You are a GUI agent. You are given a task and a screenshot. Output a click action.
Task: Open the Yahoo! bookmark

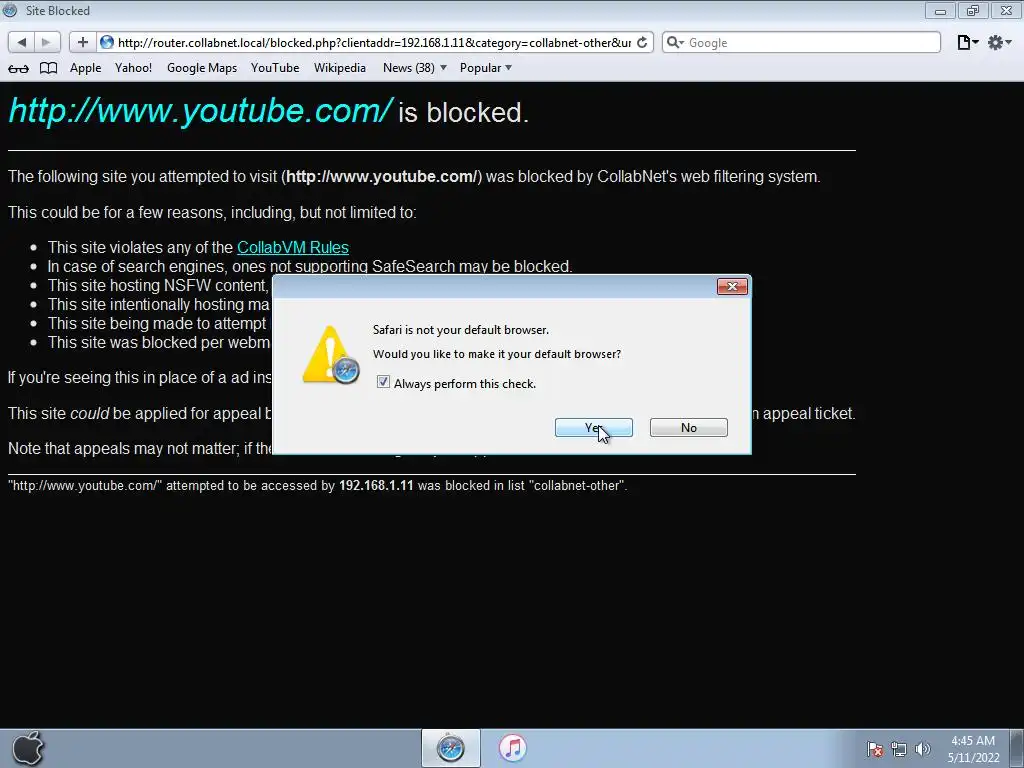[x=133, y=68]
